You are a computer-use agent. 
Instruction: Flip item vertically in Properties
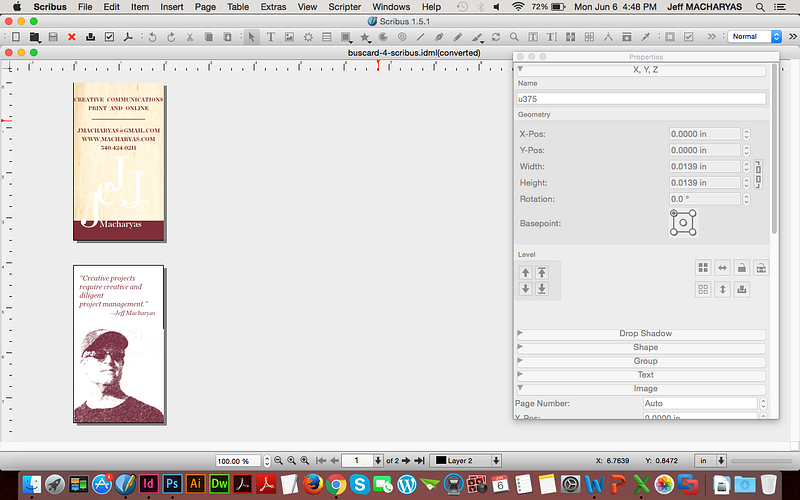722,289
